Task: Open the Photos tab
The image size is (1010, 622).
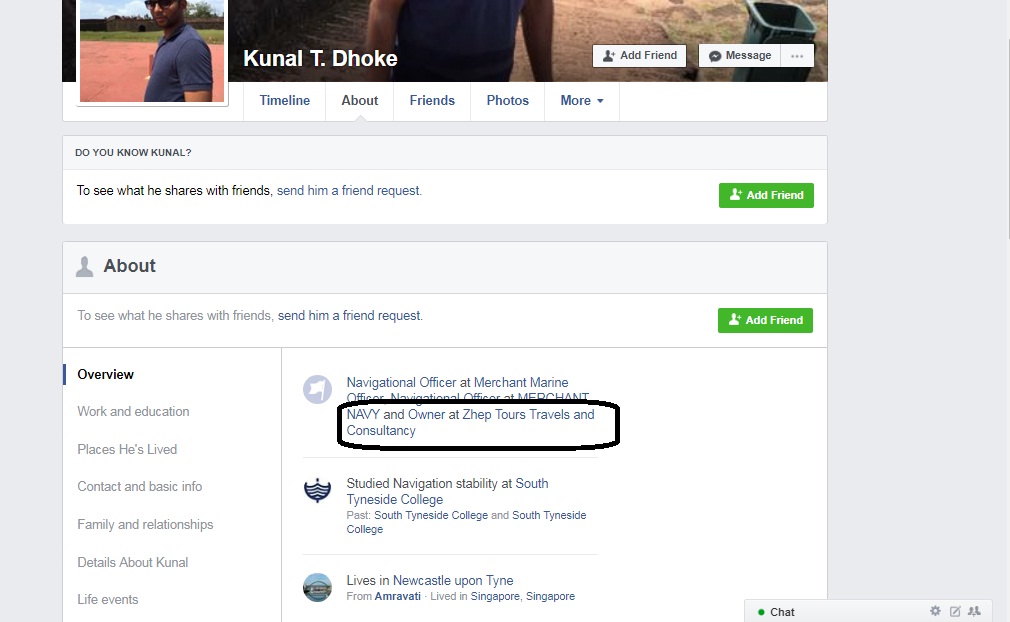Action: click(x=508, y=100)
